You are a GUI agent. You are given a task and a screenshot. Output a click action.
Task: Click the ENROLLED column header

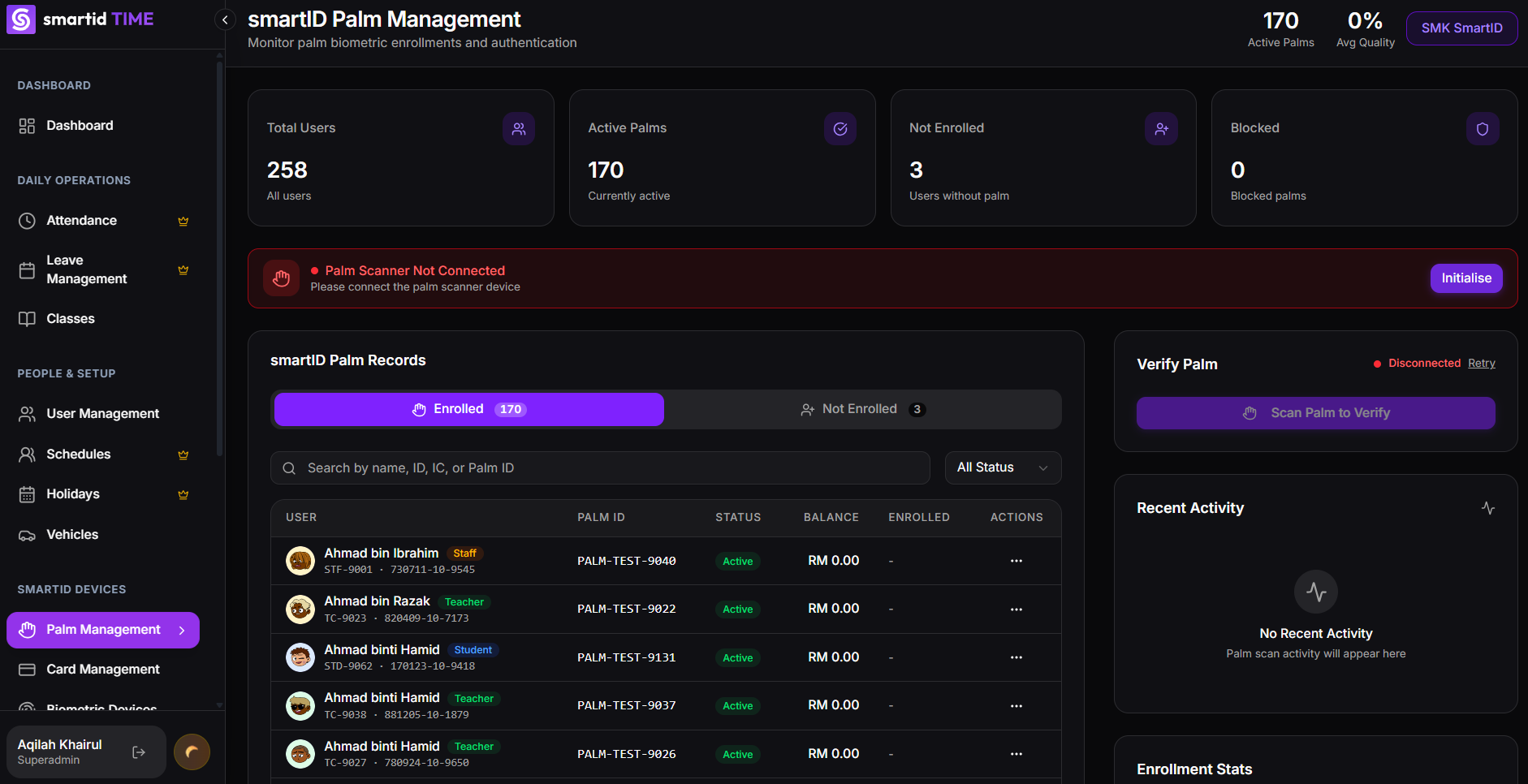(919, 518)
